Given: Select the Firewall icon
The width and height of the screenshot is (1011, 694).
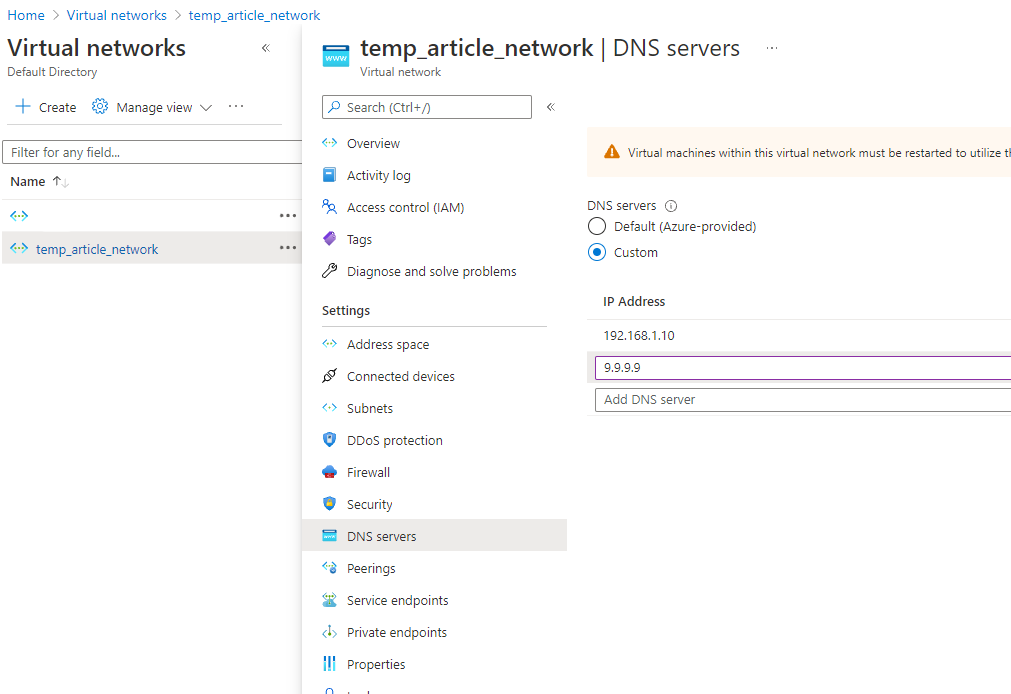Looking at the screenshot, I should pyautogui.click(x=330, y=472).
